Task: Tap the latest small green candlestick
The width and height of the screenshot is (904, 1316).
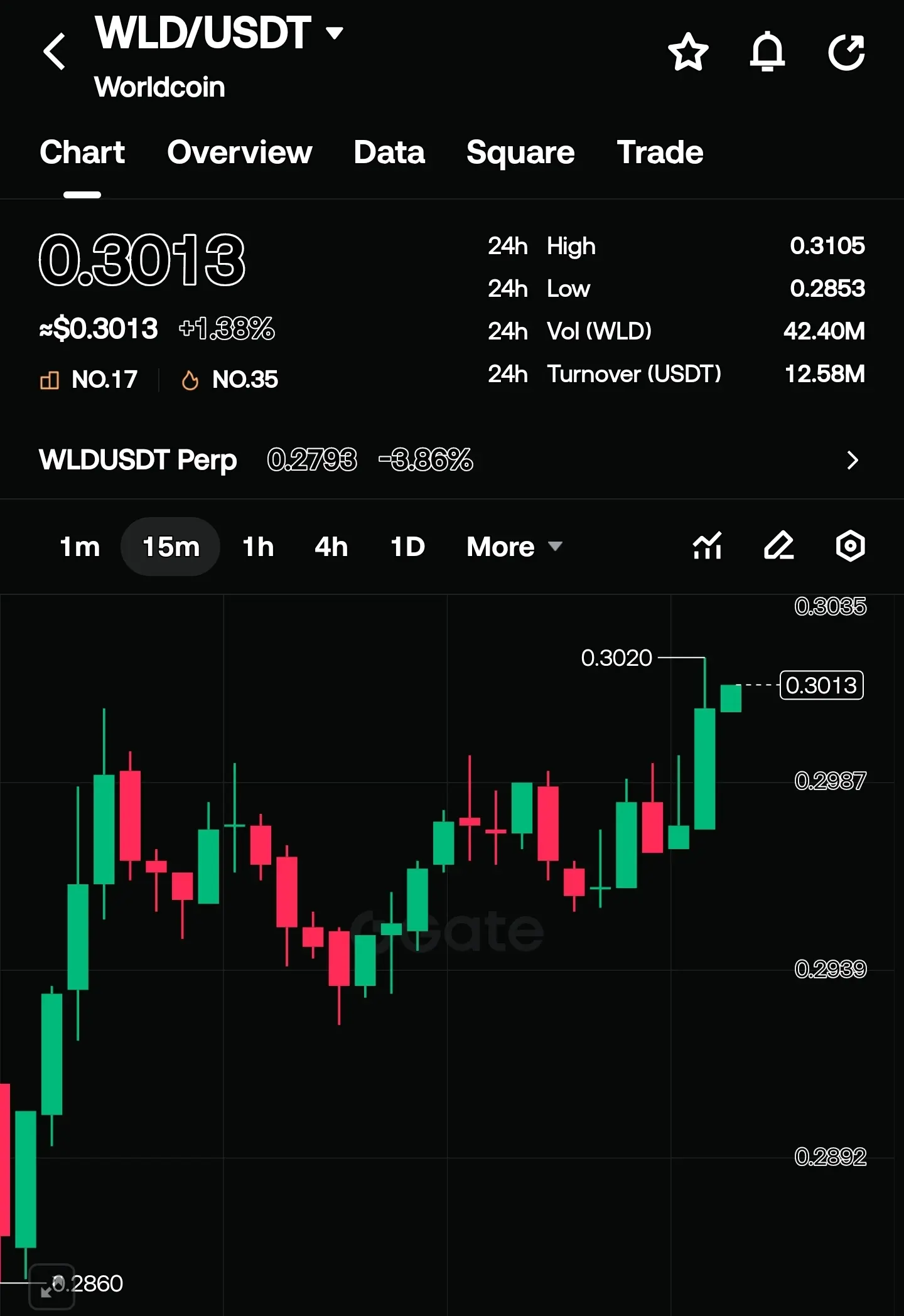Action: click(731, 698)
